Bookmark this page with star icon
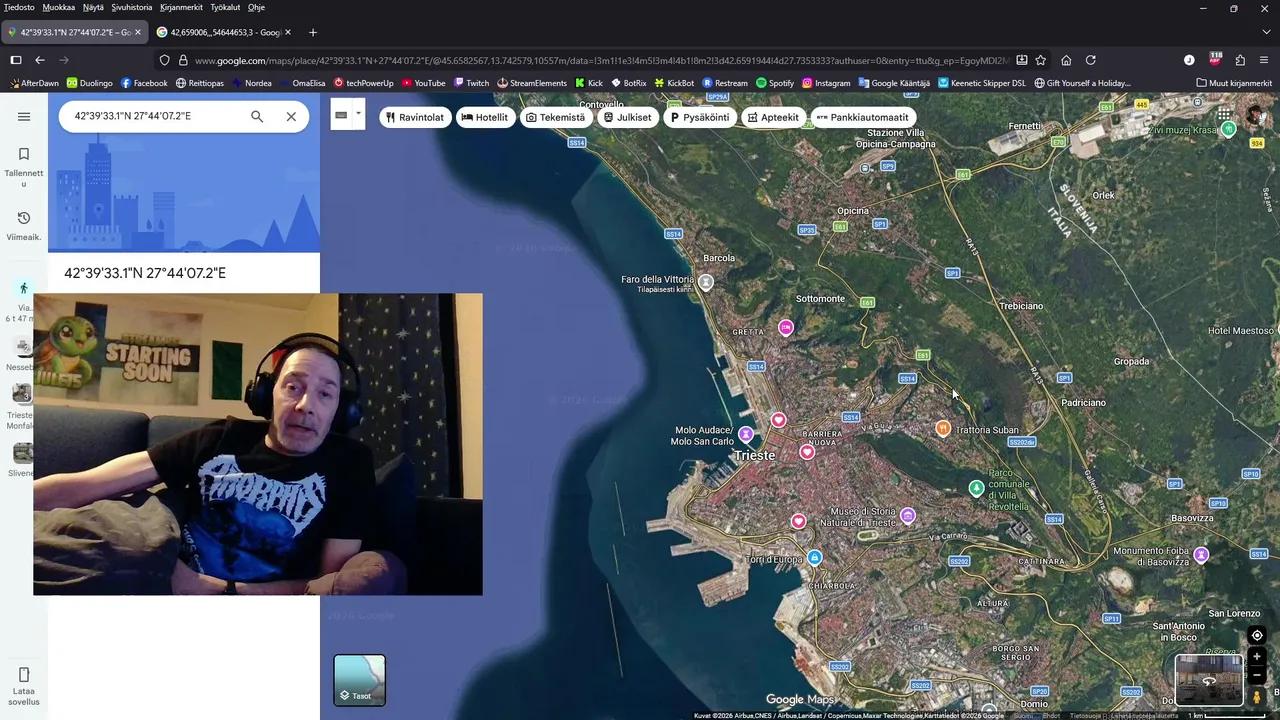 click(x=1040, y=60)
